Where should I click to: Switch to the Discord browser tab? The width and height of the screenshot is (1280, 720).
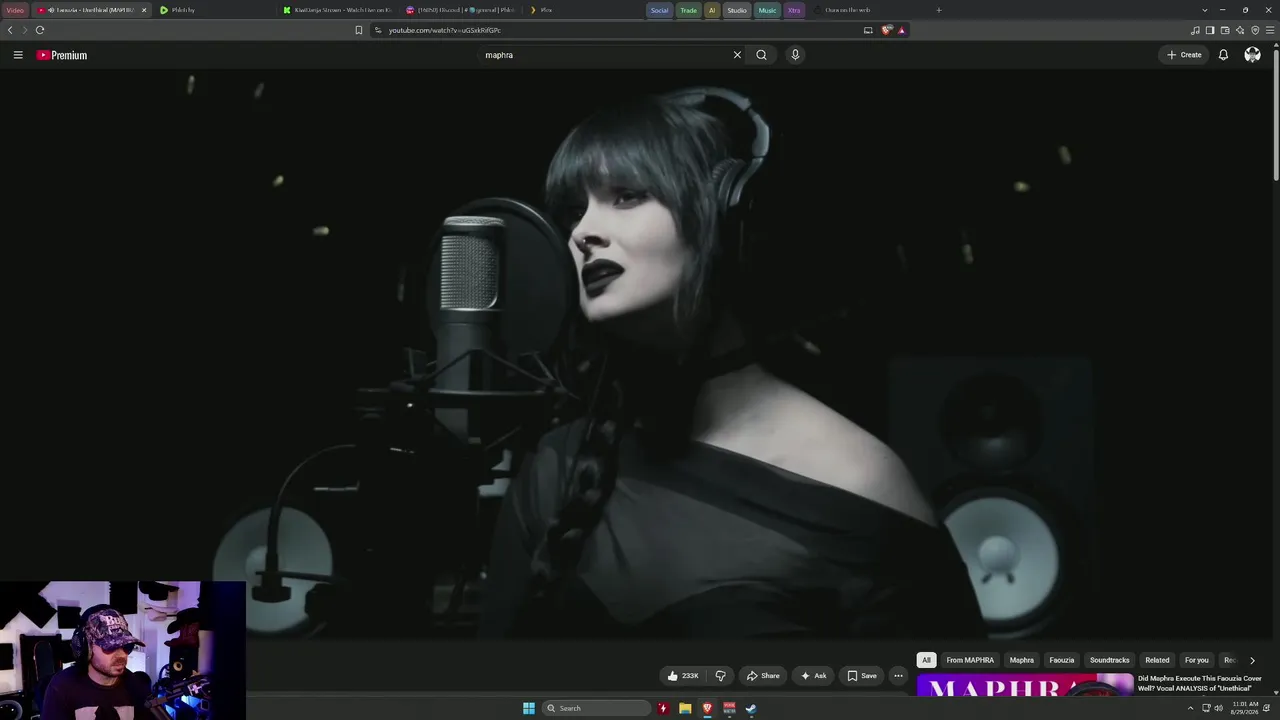pos(460,10)
